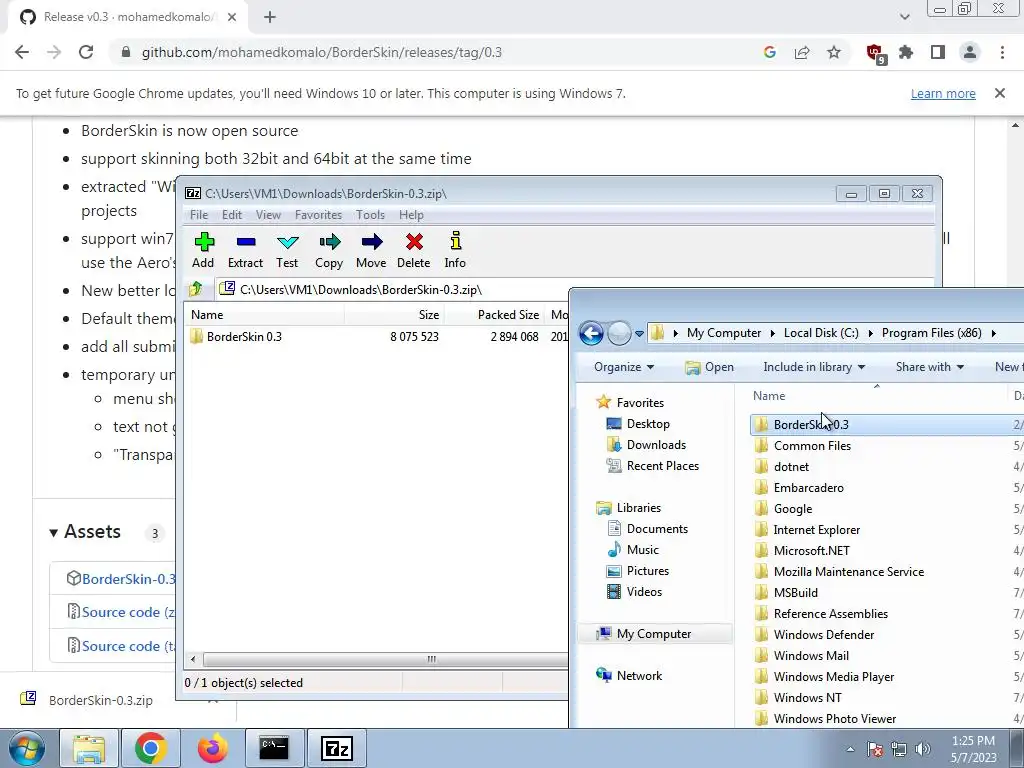
Task: Click Open button in Explorer toolbar
Action: click(x=709, y=367)
